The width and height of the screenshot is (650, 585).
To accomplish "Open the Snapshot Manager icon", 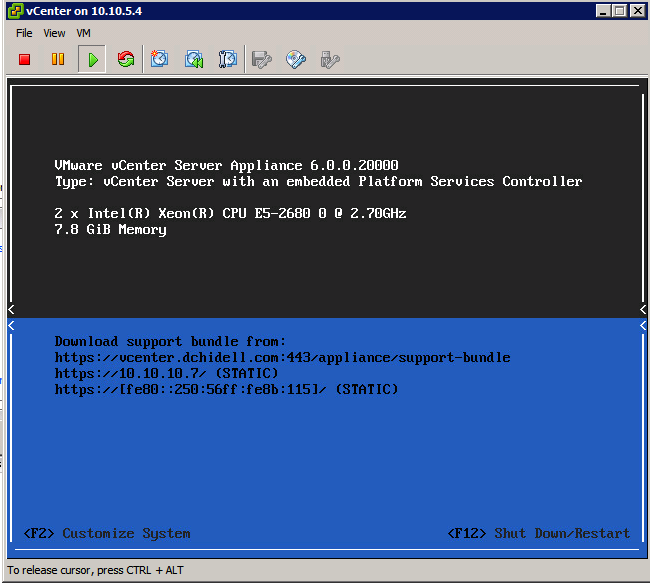I will pos(228,59).
